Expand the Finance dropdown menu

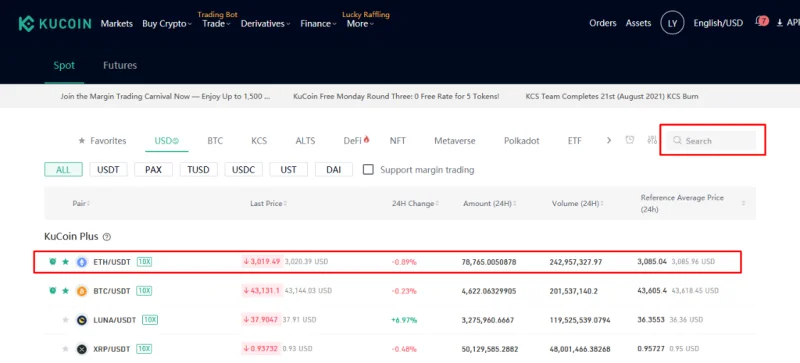click(318, 23)
